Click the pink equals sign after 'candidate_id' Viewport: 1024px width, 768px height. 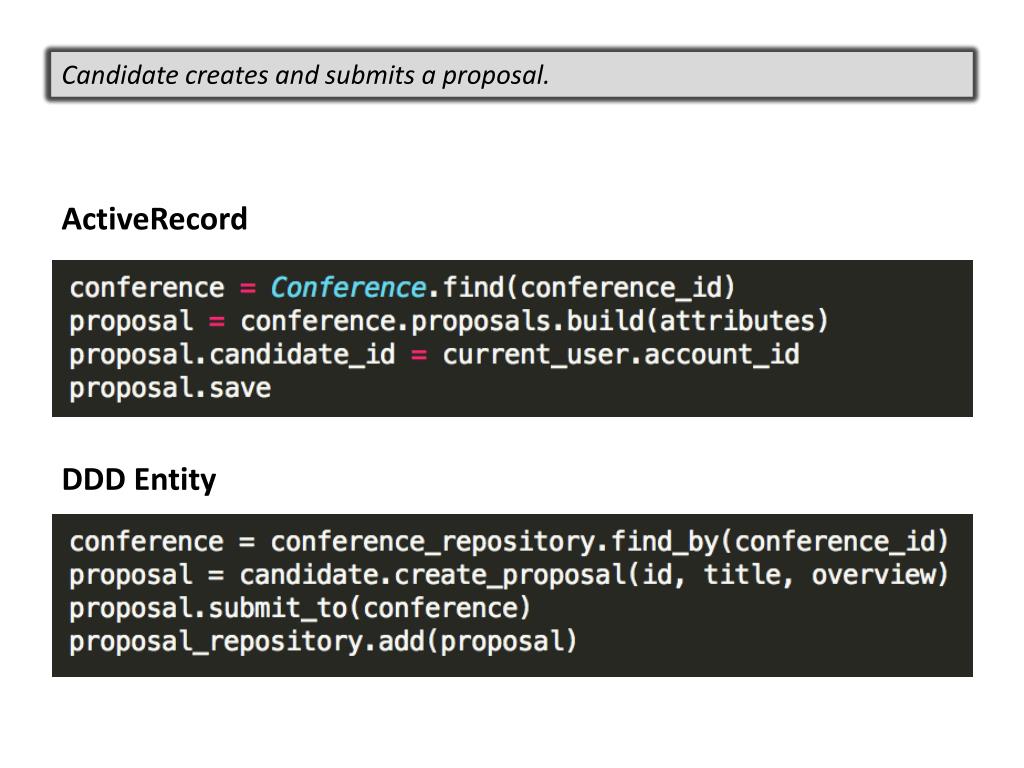pyautogui.click(x=419, y=355)
